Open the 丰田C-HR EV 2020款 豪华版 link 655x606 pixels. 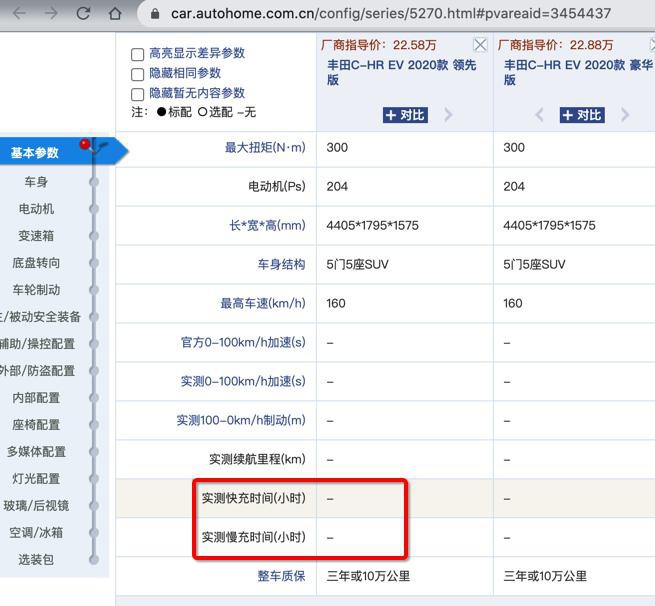point(578,72)
